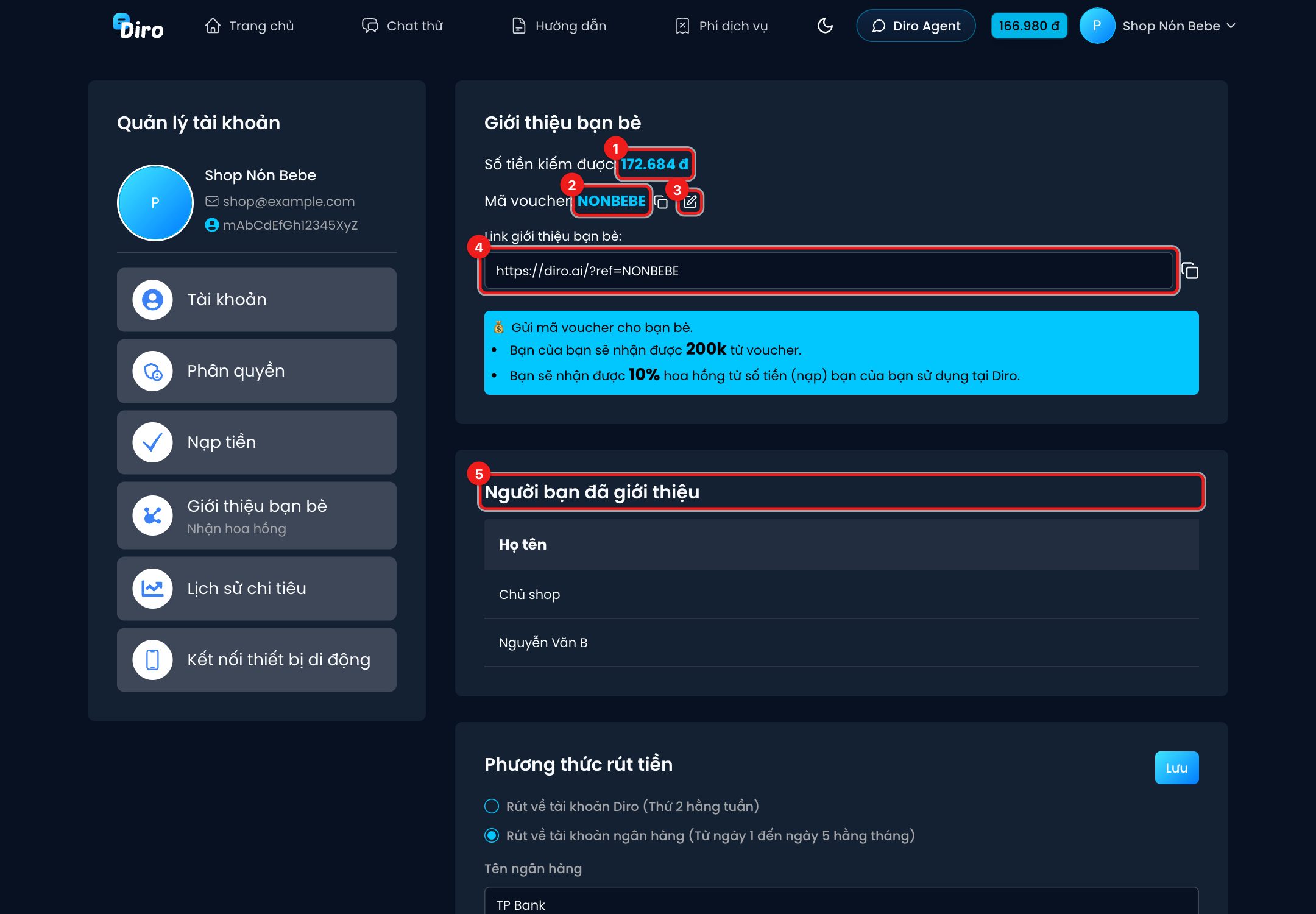Open Hướng dẫn in navbar
This screenshot has height=914, width=1316.
pyautogui.click(x=559, y=26)
